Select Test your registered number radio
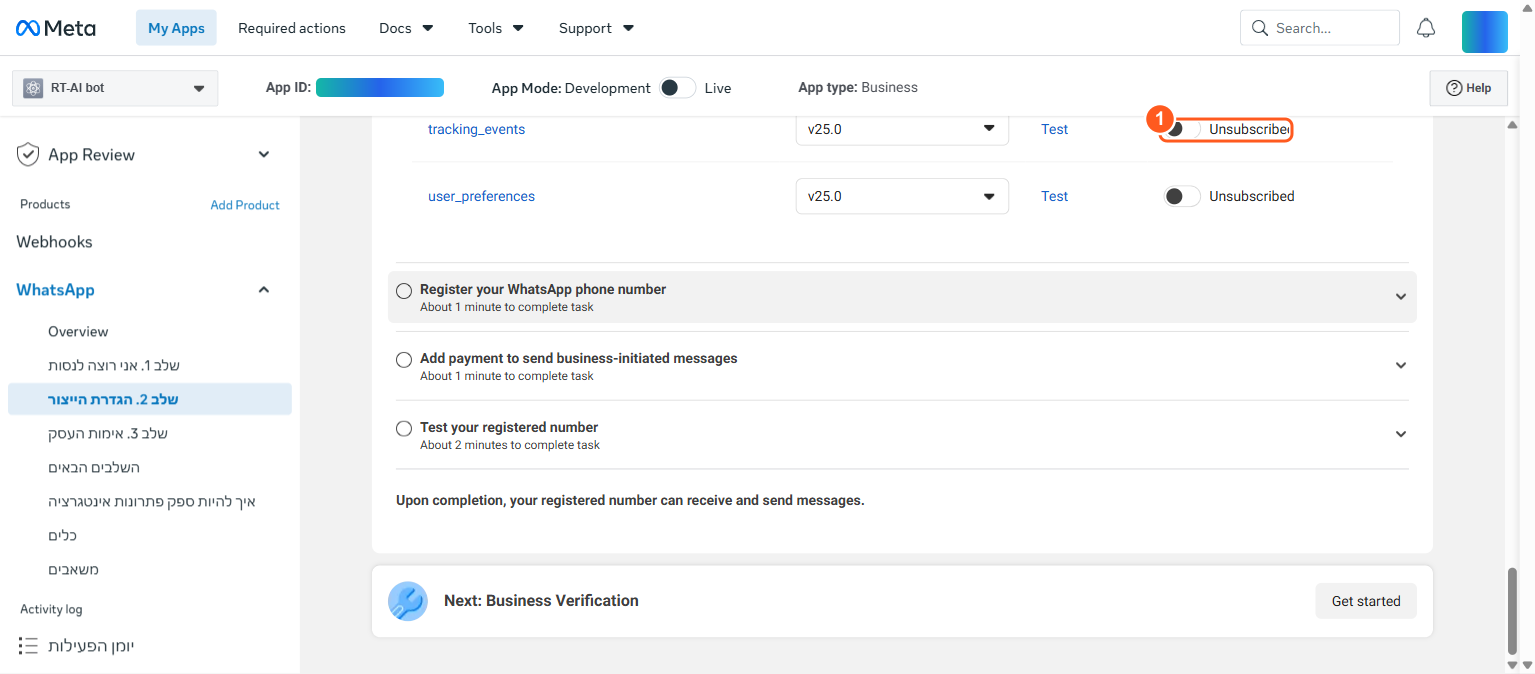This screenshot has height=674, width=1535. (404, 428)
